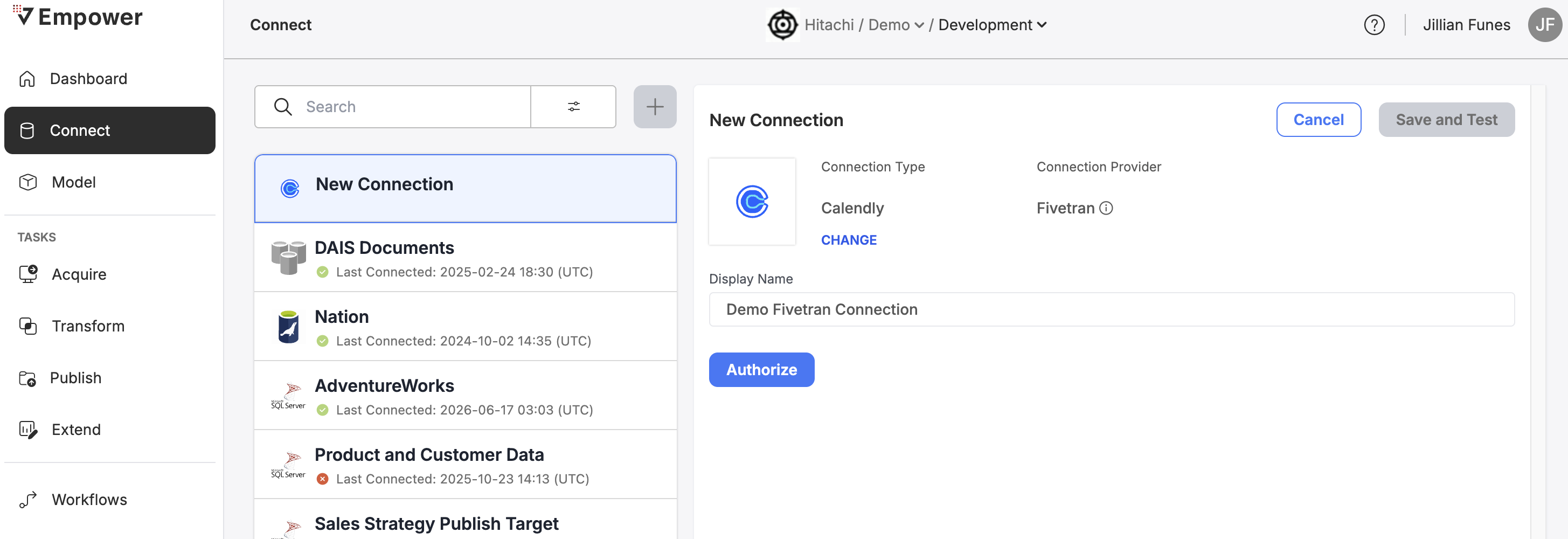Open the Dashboard page
The width and height of the screenshot is (1568, 539).
(x=109, y=79)
